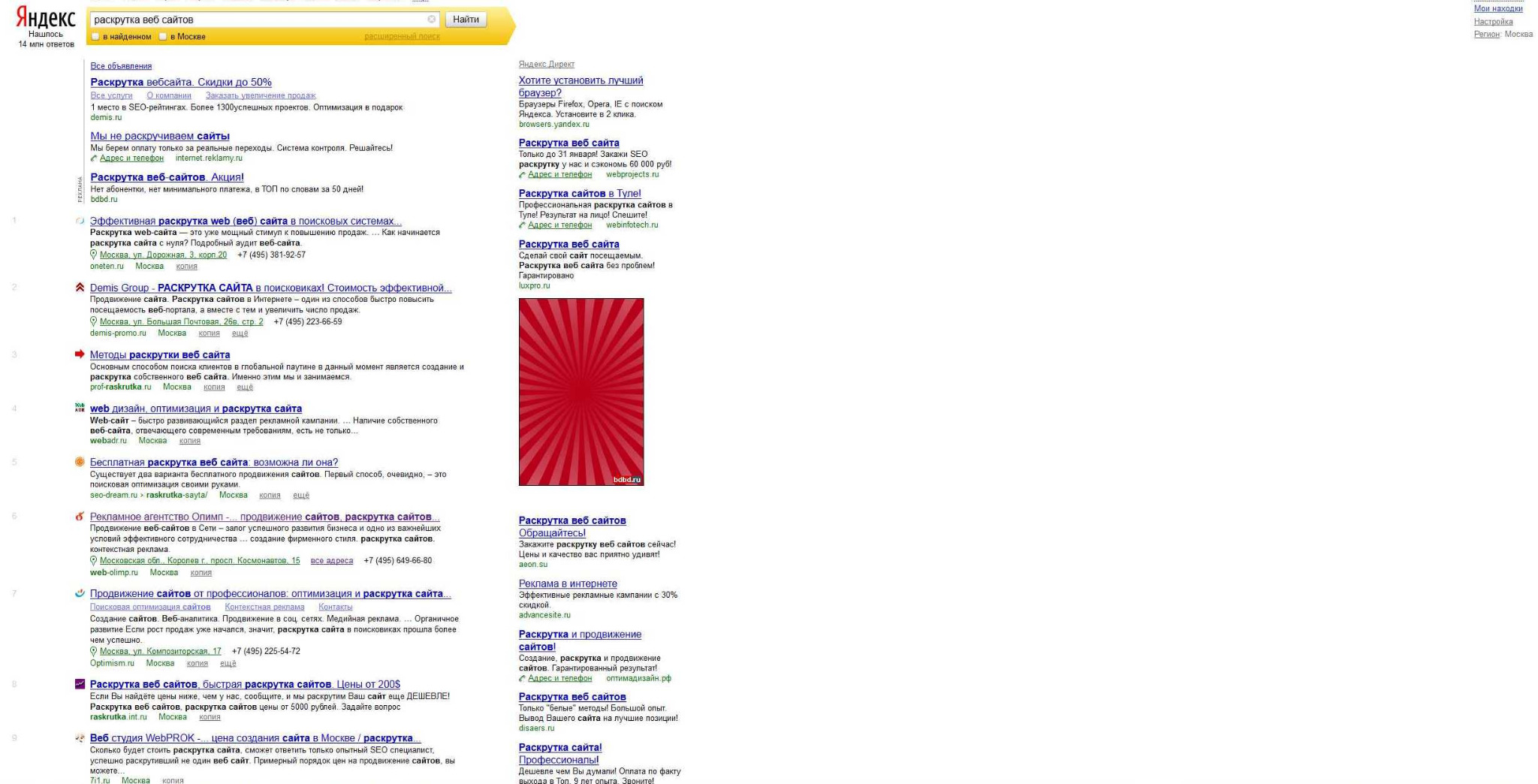This screenshot has height=784, width=1538.
Task: Show 'все адреса' for Олимп agency
Action: (331, 560)
